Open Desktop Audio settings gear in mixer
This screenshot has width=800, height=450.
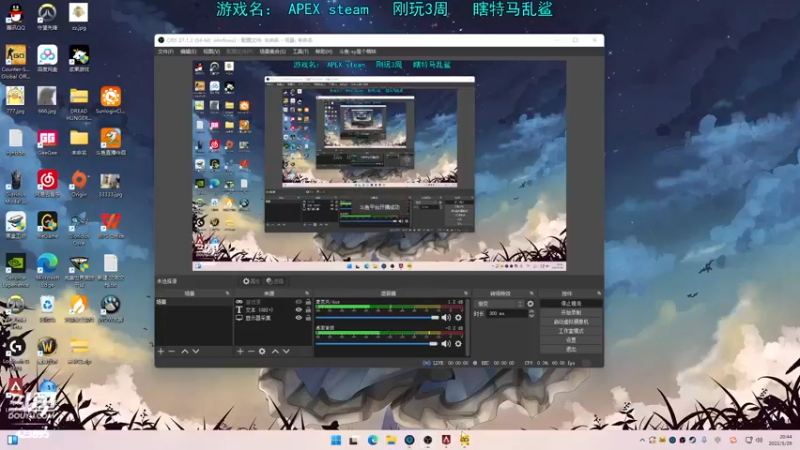coord(458,344)
